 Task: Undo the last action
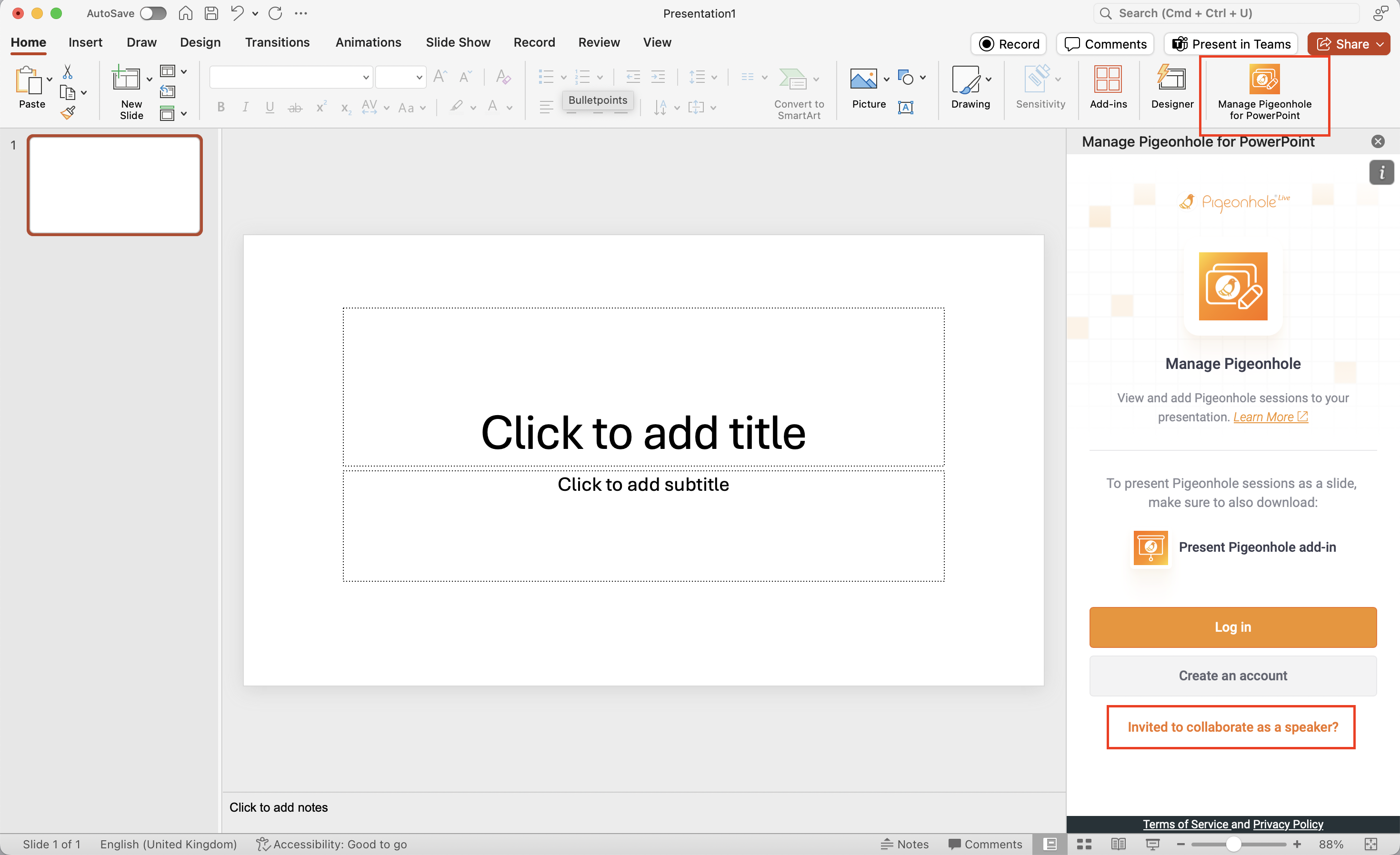[237, 13]
